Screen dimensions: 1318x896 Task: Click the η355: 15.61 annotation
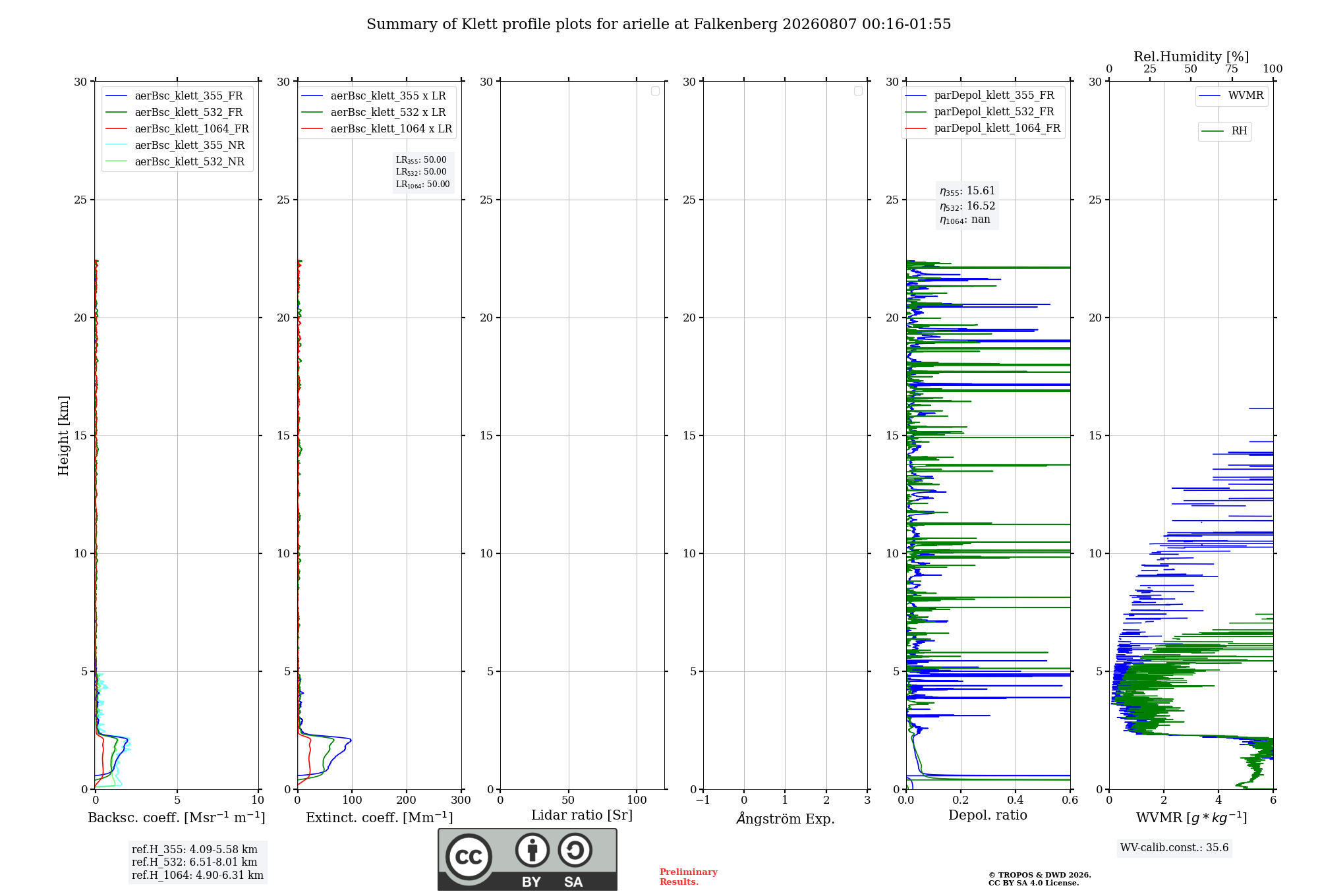967,191
